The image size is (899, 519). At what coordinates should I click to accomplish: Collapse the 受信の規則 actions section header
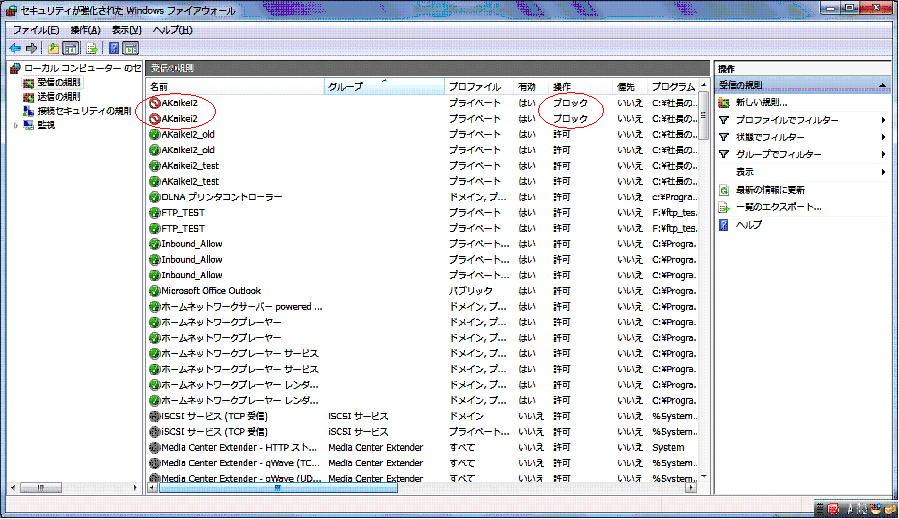882,86
